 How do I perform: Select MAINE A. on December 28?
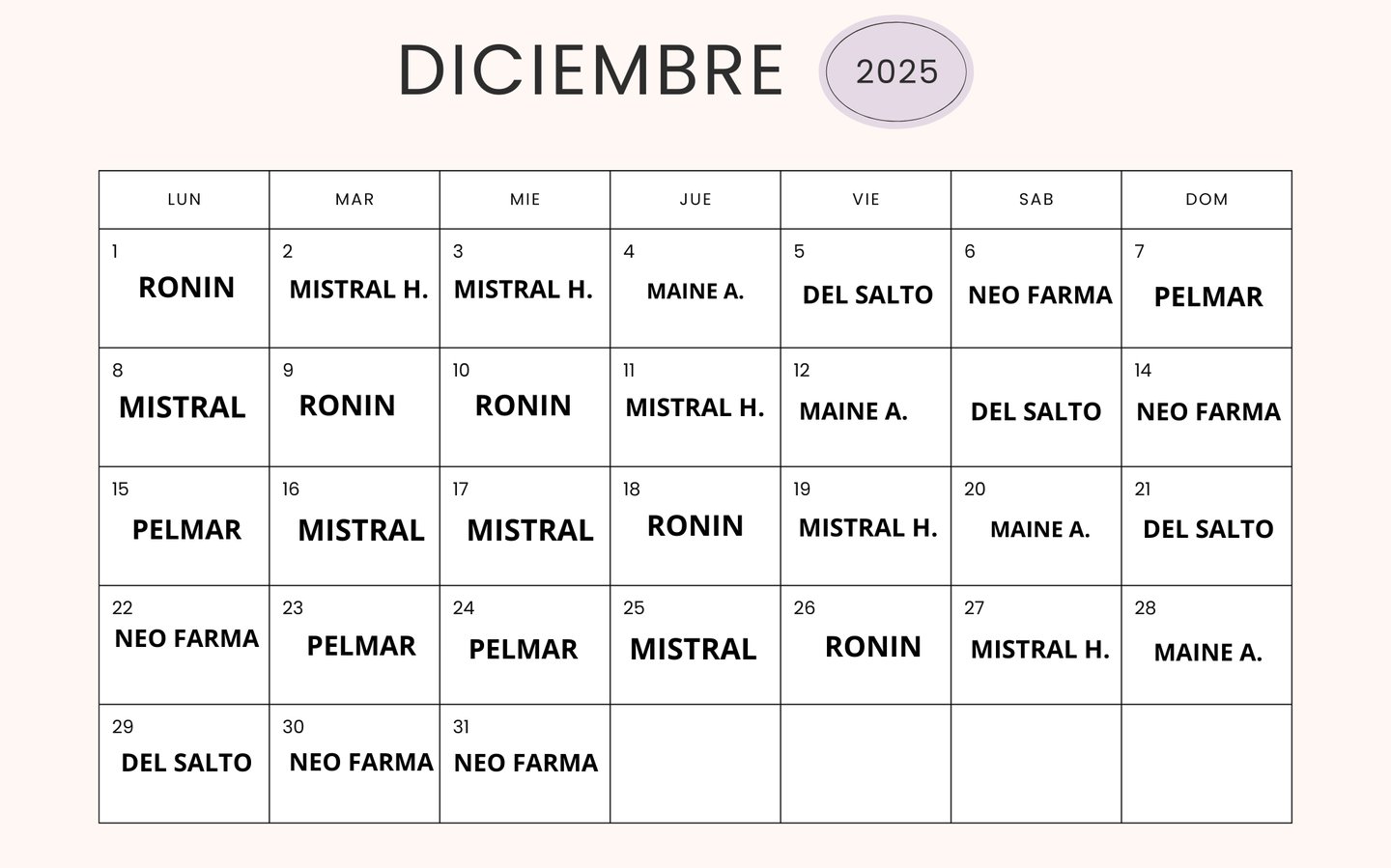pos(1207,653)
